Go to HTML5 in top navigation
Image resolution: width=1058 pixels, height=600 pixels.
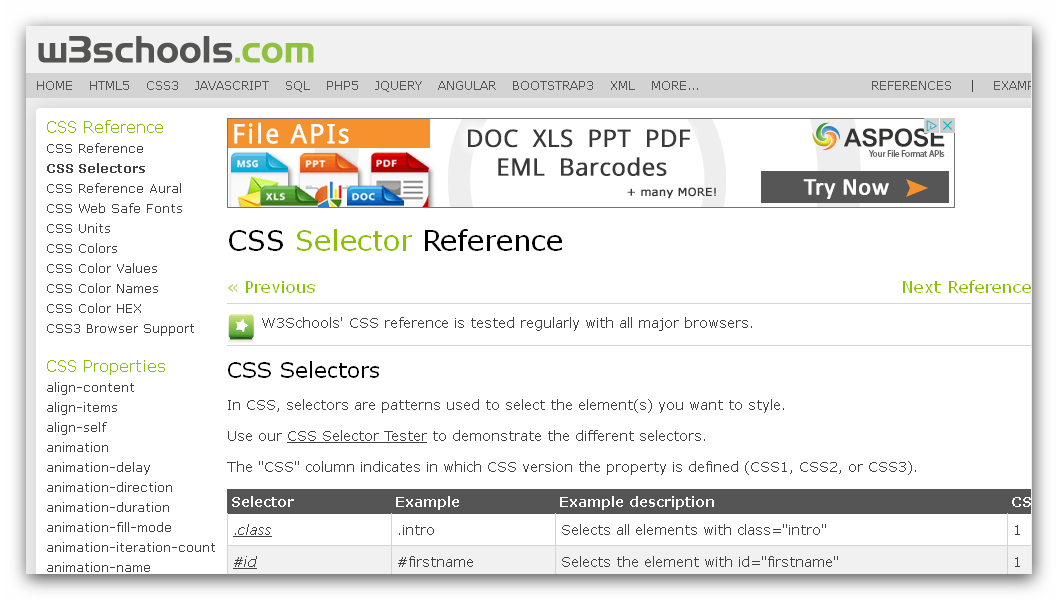click(109, 86)
